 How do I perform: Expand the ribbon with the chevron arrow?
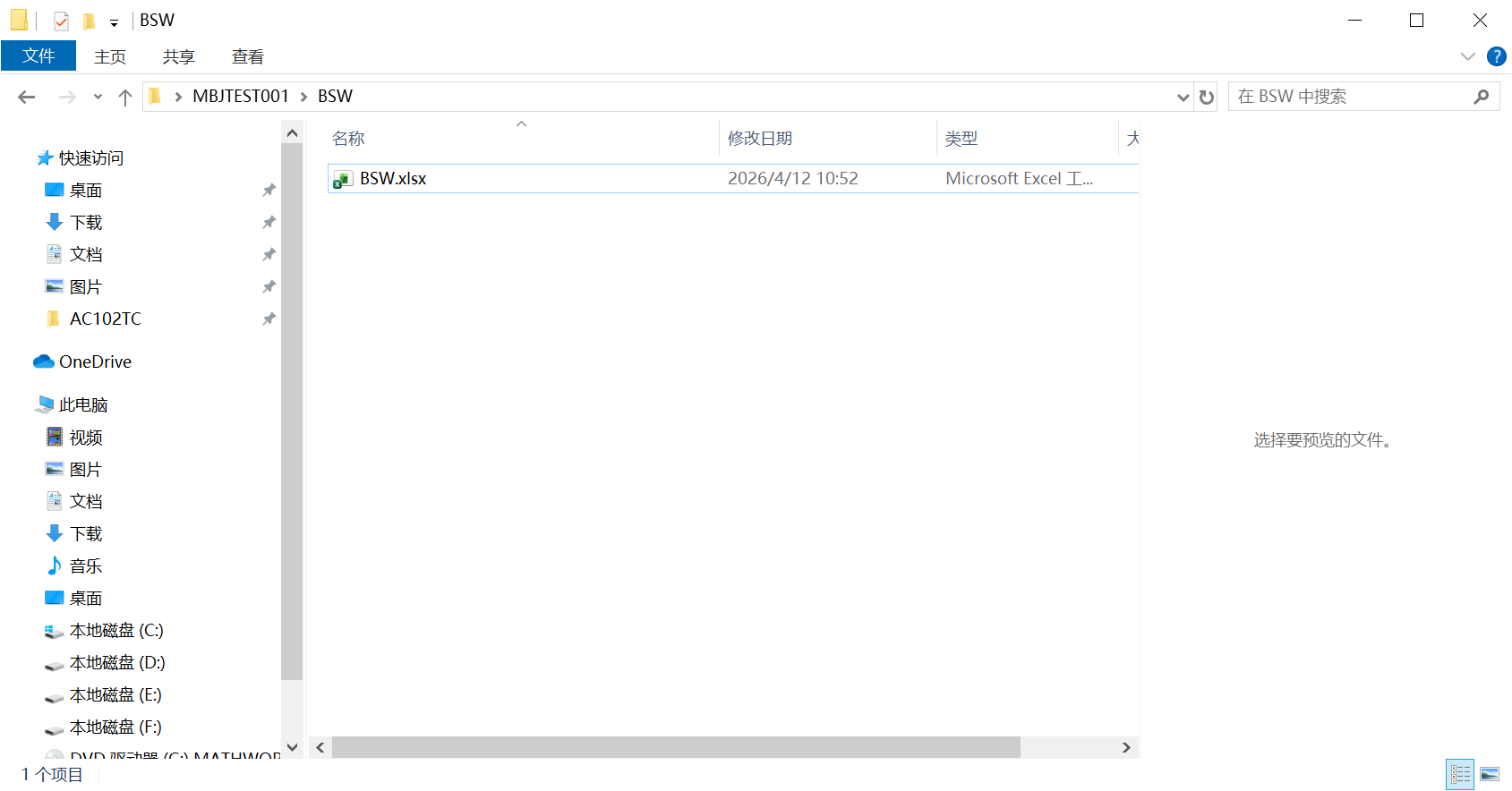[1468, 56]
